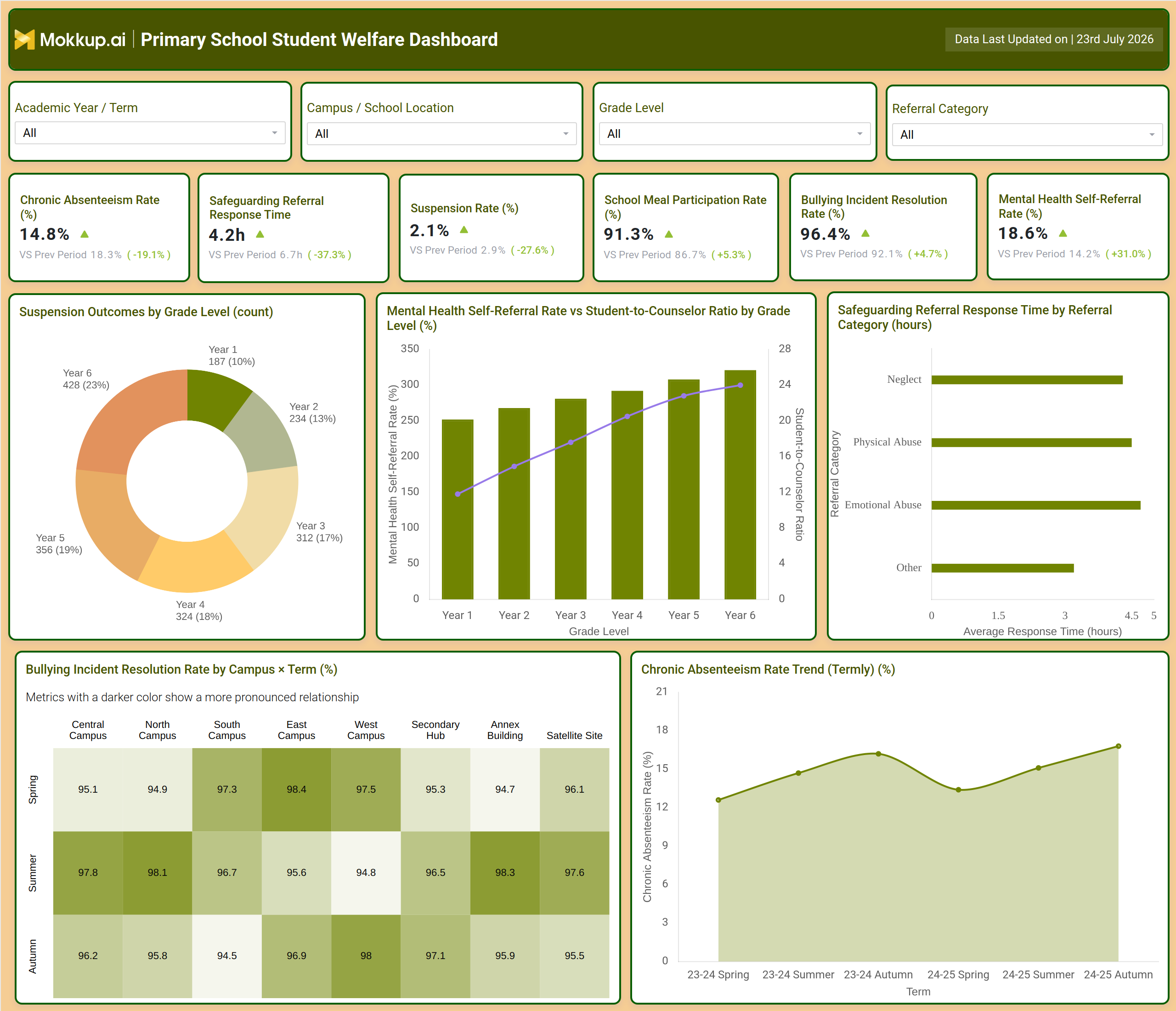The height and width of the screenshot is (1011, 1176).
Task: Click the 23-24 Autumn point on absenteeism trend
Action: 878,754
